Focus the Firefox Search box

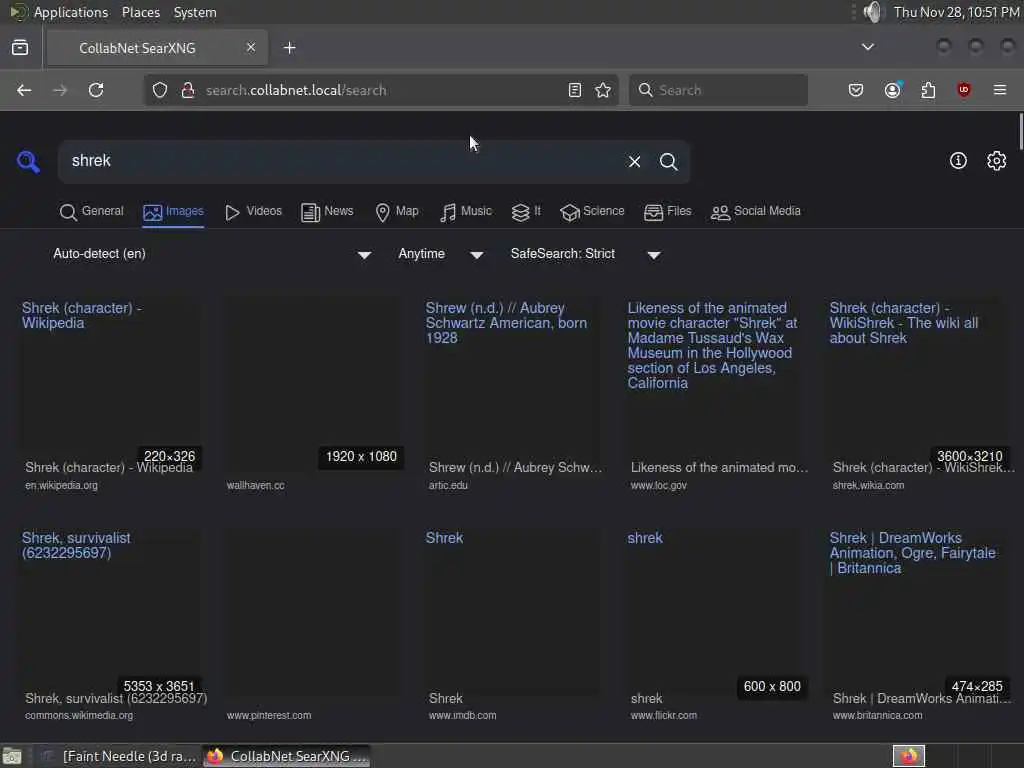coord(718,90)
